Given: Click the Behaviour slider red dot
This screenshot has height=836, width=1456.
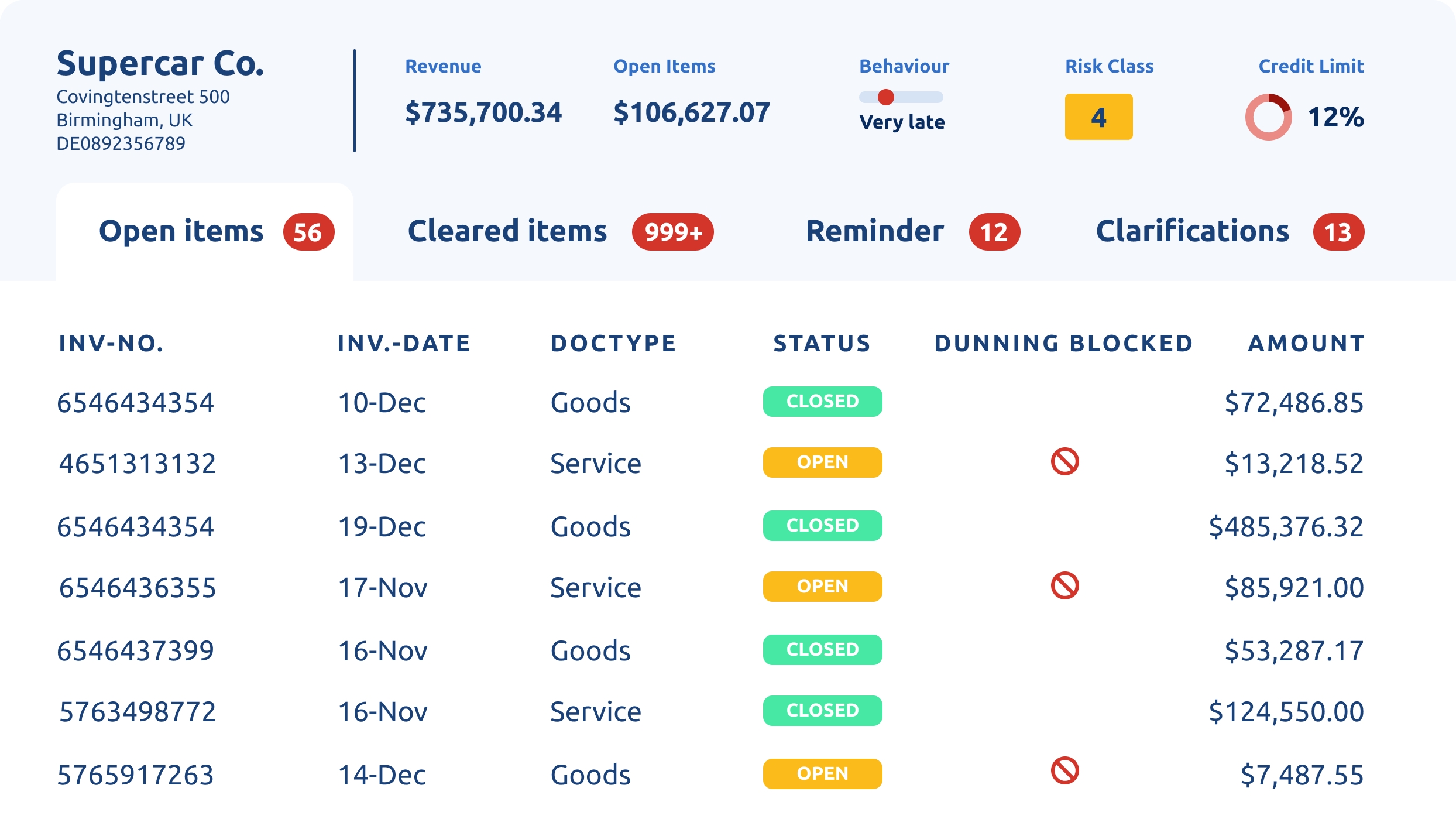Looking at the screenshot, I should pos(886,97).
